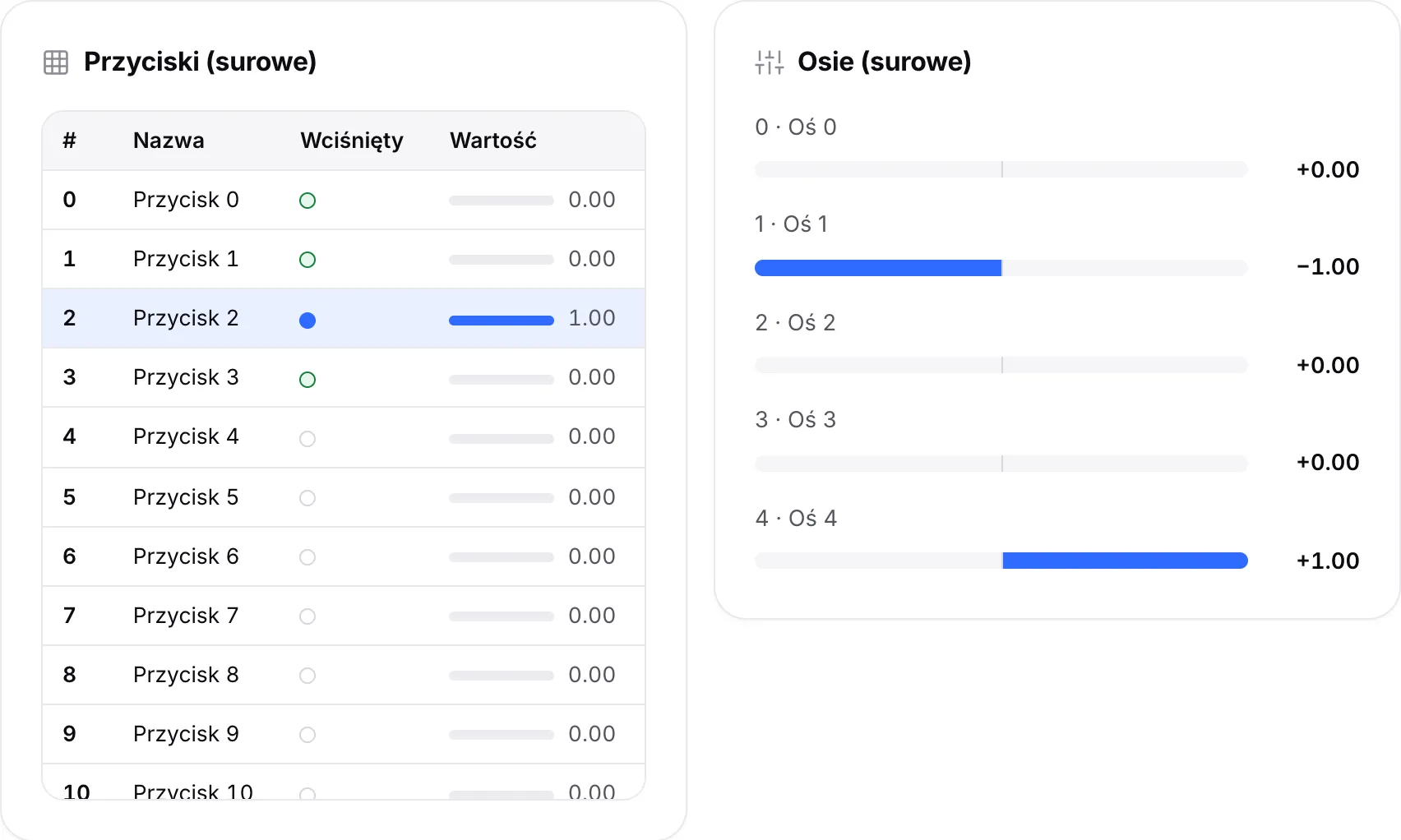Click the # column header

point(70,141)
